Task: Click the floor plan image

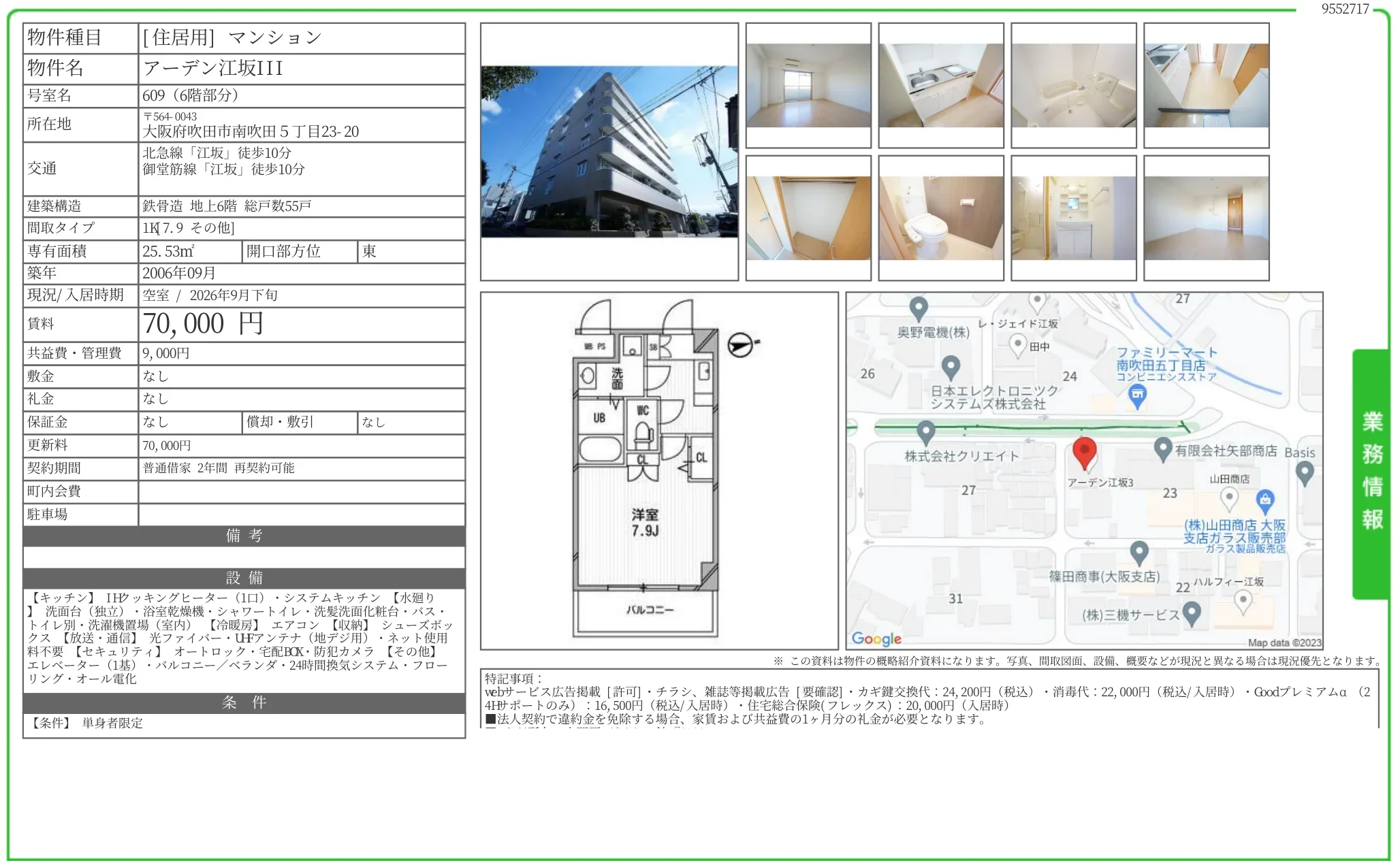Action: pyautogui.click(x=658, y=470)
